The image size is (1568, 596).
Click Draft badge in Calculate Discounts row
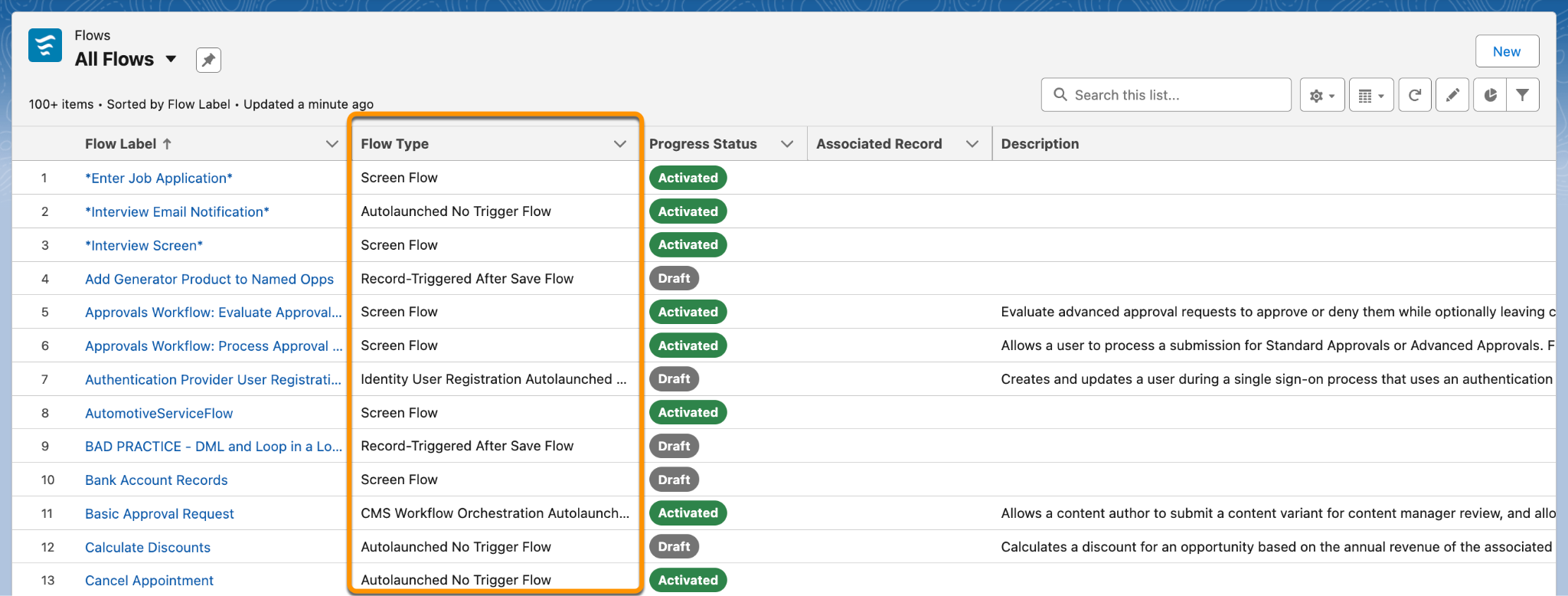point(674,546)
